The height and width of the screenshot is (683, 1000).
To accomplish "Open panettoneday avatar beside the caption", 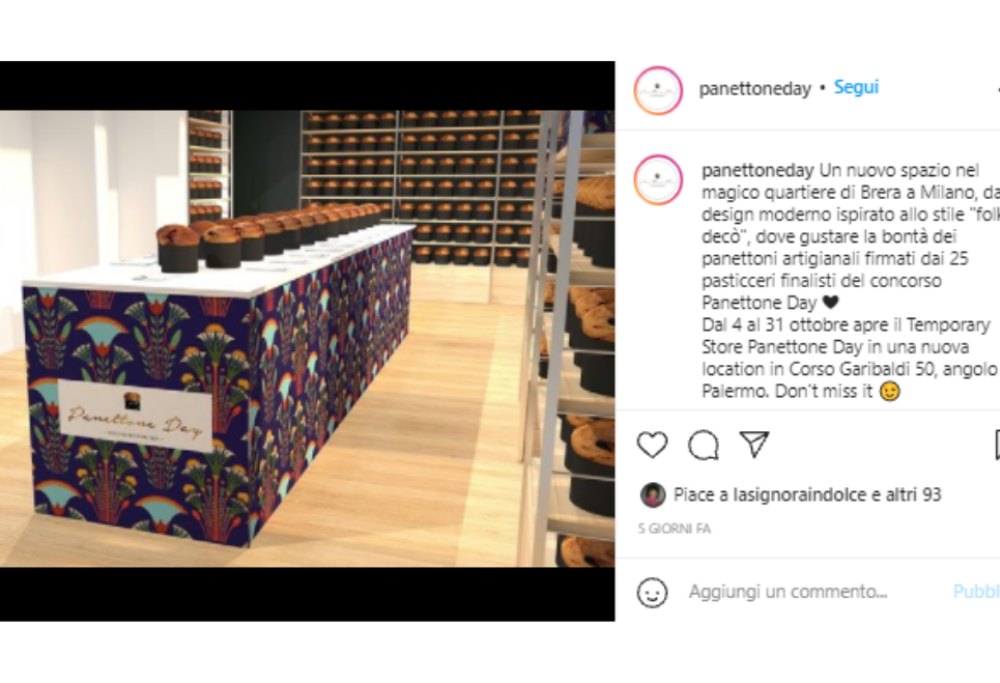I will click(x=658, y=180).
